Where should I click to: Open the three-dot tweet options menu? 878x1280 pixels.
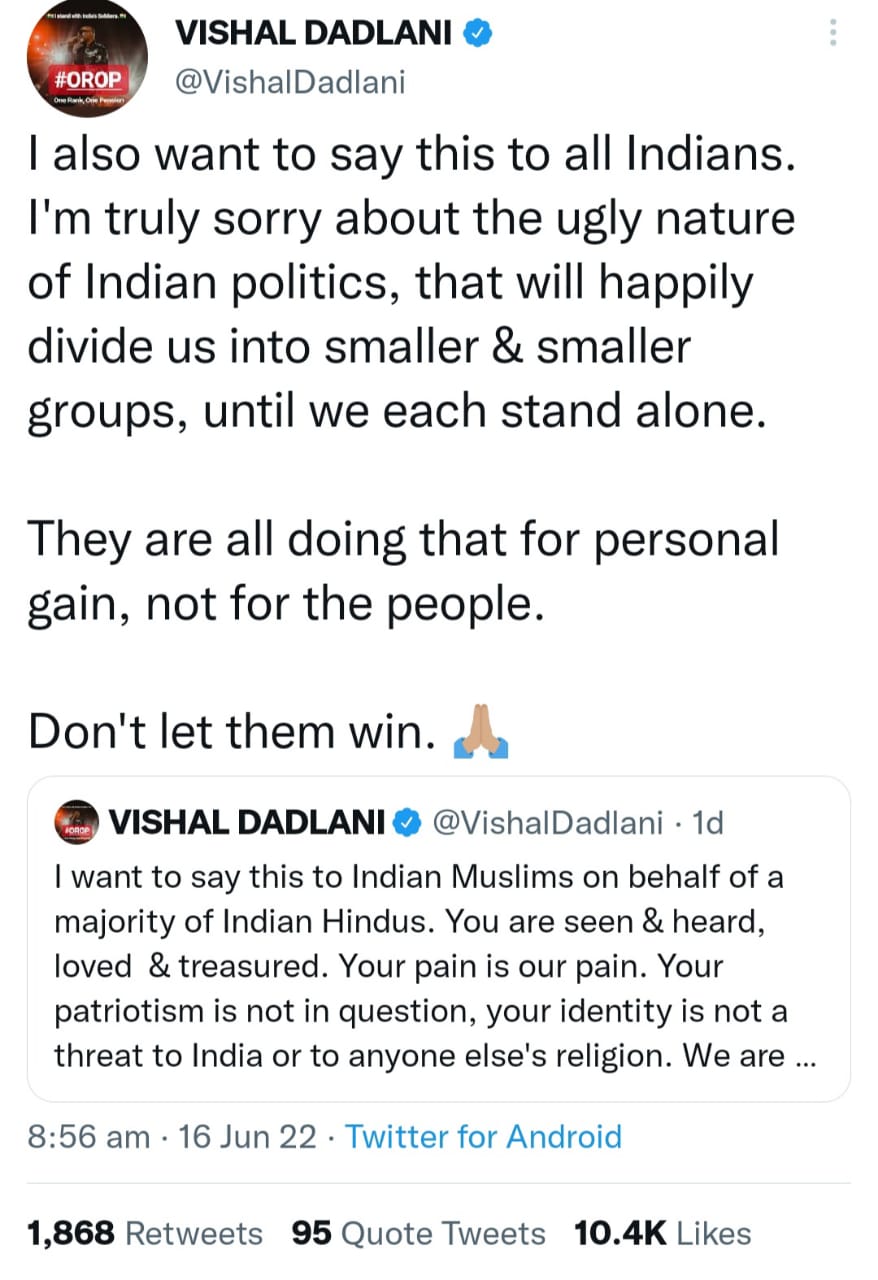tap(833, 32)
